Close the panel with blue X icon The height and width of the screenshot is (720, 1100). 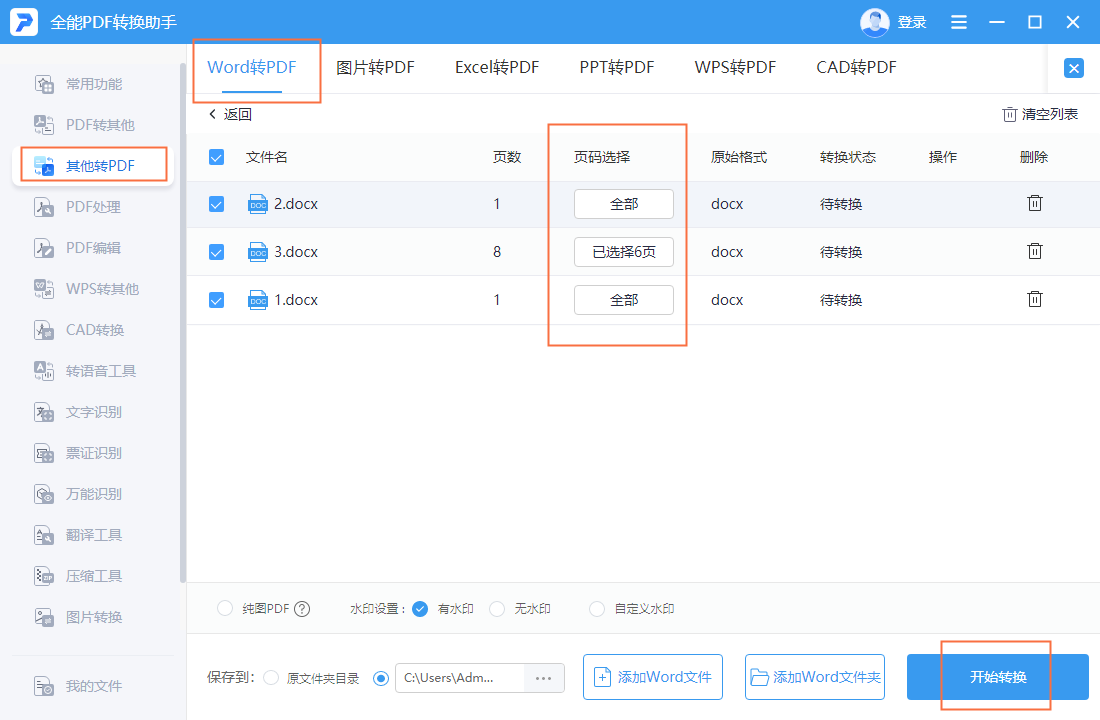(x=1074, y=68)
